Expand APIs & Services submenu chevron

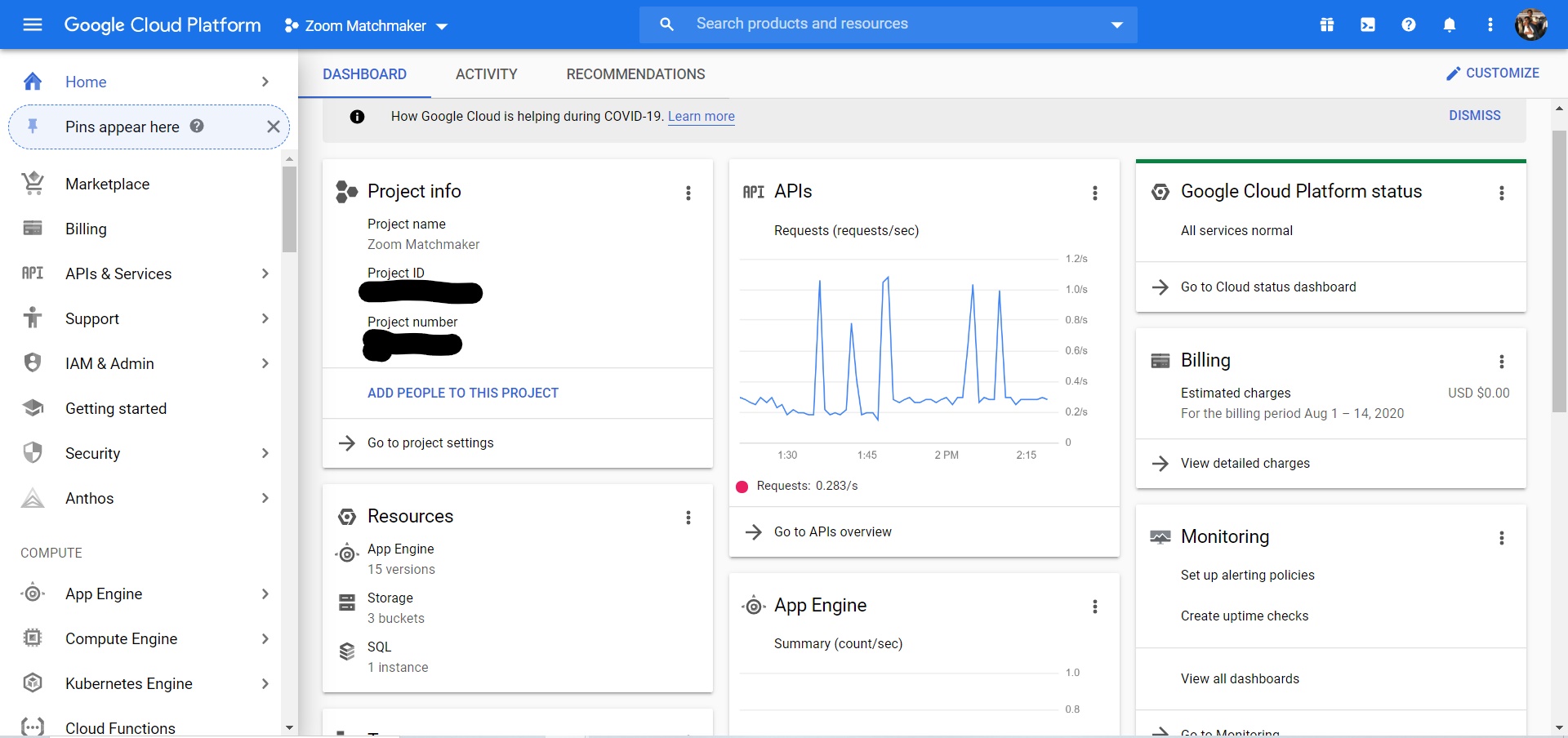(x=265, y=273)
